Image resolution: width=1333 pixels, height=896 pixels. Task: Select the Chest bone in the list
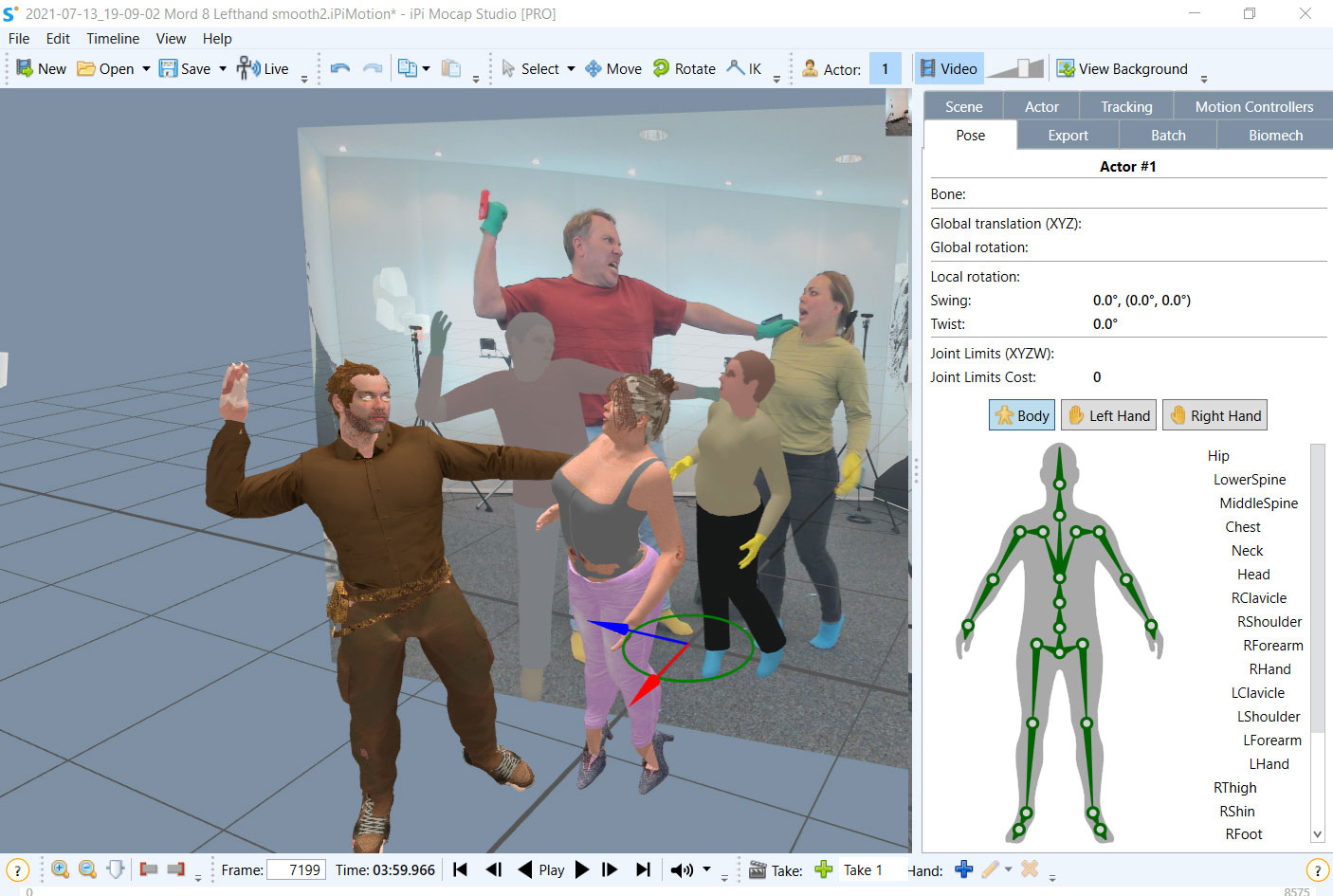pyautogui.click(x=1242, y=527)
